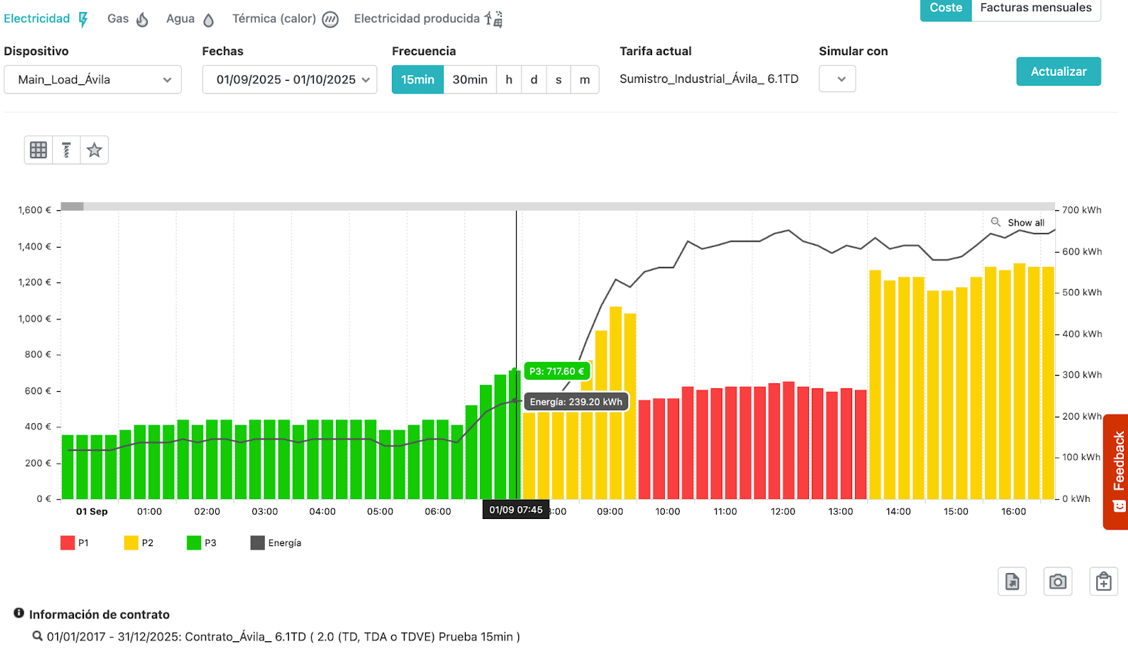
Task: Switch to the Gas tab
Action: pos(127,19)
